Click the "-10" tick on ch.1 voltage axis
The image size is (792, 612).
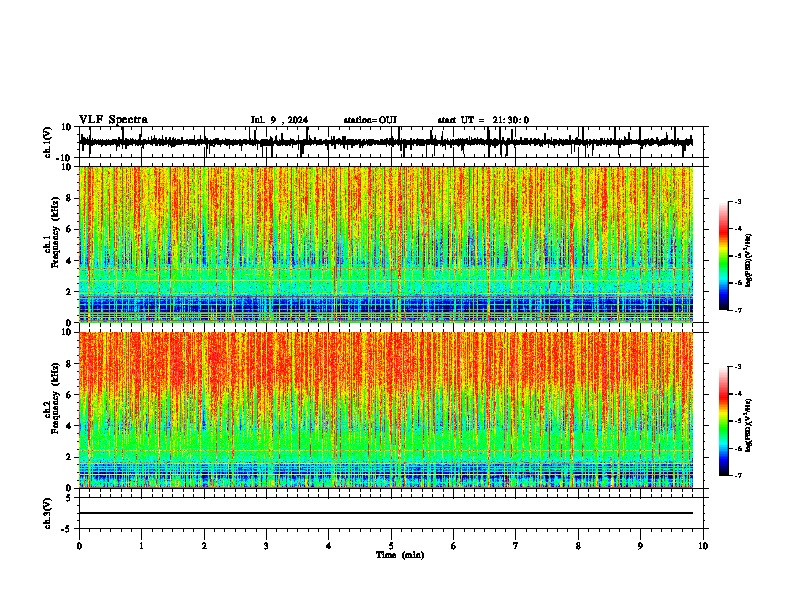[x=65, y=158]
